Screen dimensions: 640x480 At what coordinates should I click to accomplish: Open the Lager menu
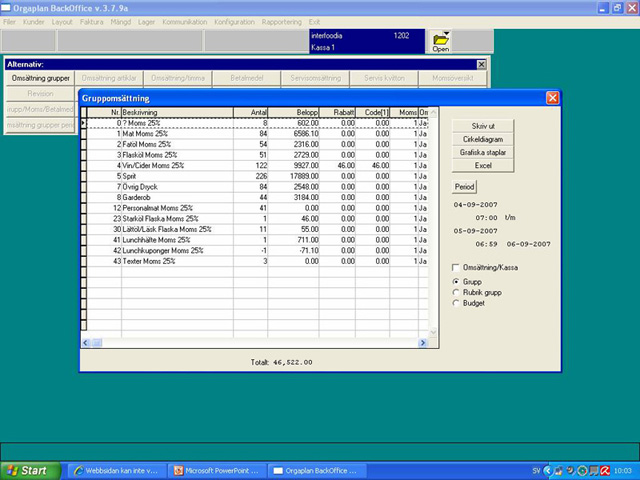[x=146, y=22]
